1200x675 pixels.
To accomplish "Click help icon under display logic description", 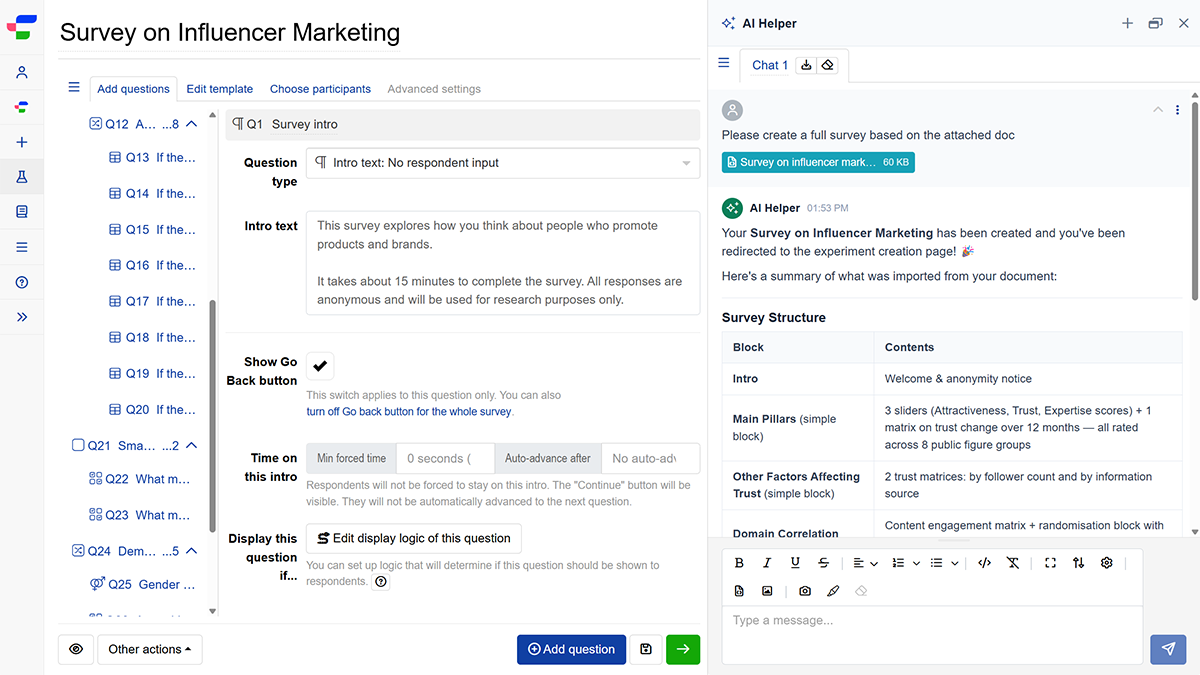I will click(381, 582).
